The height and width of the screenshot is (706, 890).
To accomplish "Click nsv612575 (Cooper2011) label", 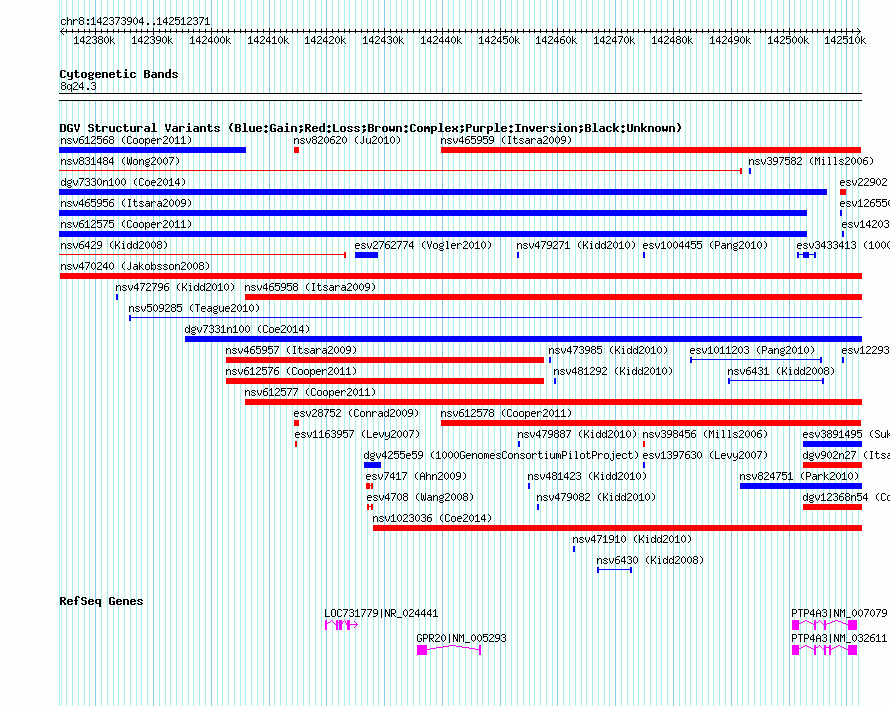I will 126,224.
